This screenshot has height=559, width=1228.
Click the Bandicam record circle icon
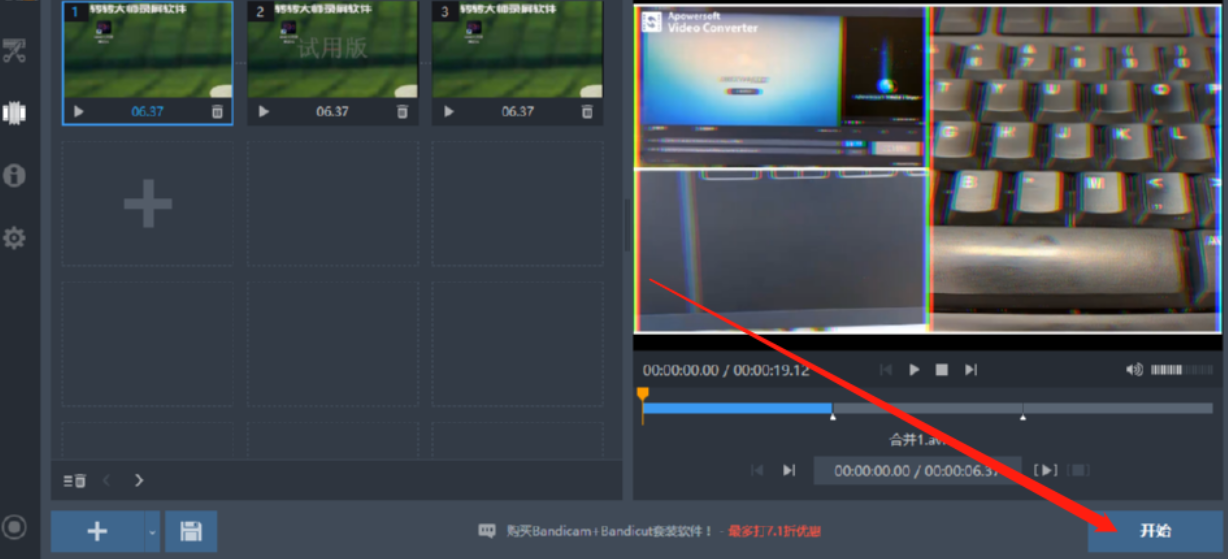[14, 526]
